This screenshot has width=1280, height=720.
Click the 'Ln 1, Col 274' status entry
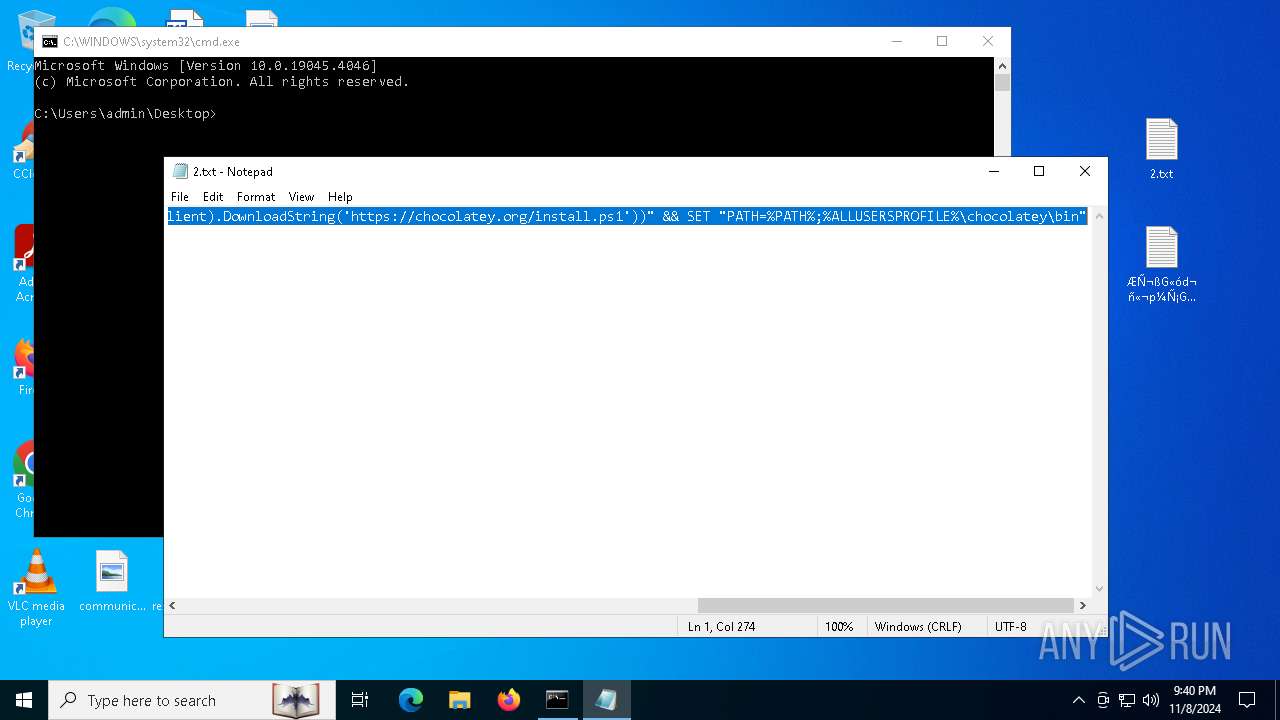tap(721, 627)
